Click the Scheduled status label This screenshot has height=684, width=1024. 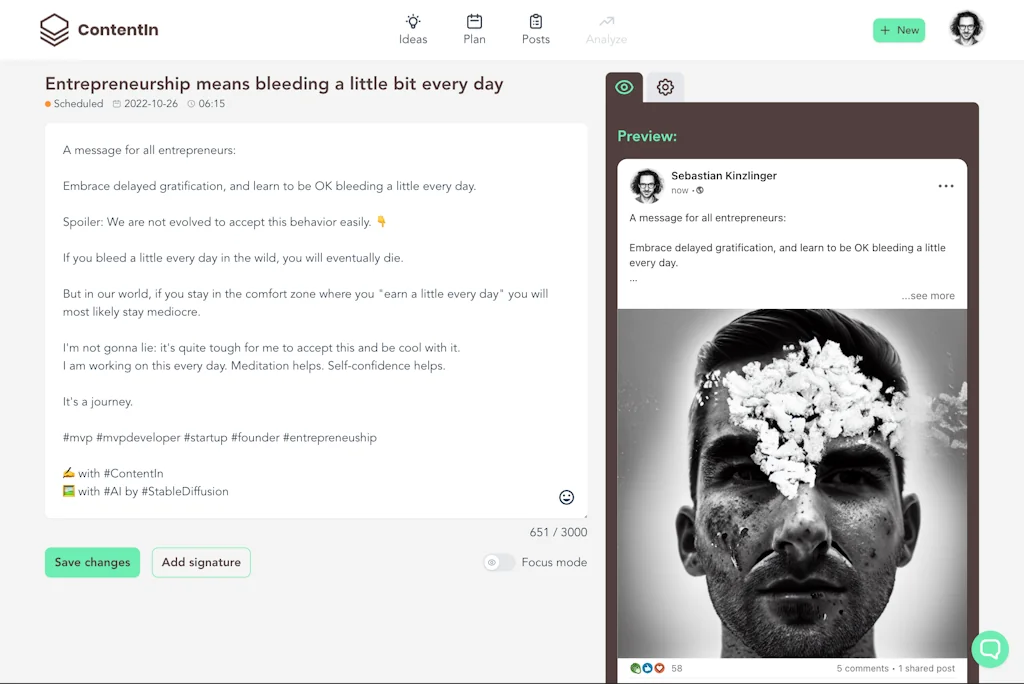pos(75,103)
